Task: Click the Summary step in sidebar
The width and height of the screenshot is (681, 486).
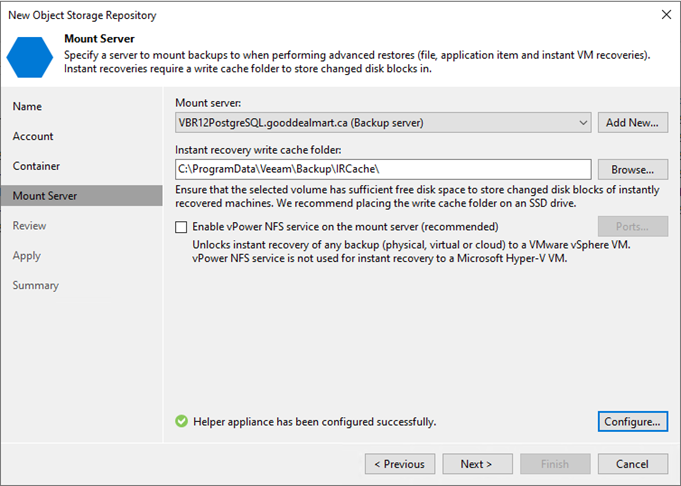Action: (36, 285)
